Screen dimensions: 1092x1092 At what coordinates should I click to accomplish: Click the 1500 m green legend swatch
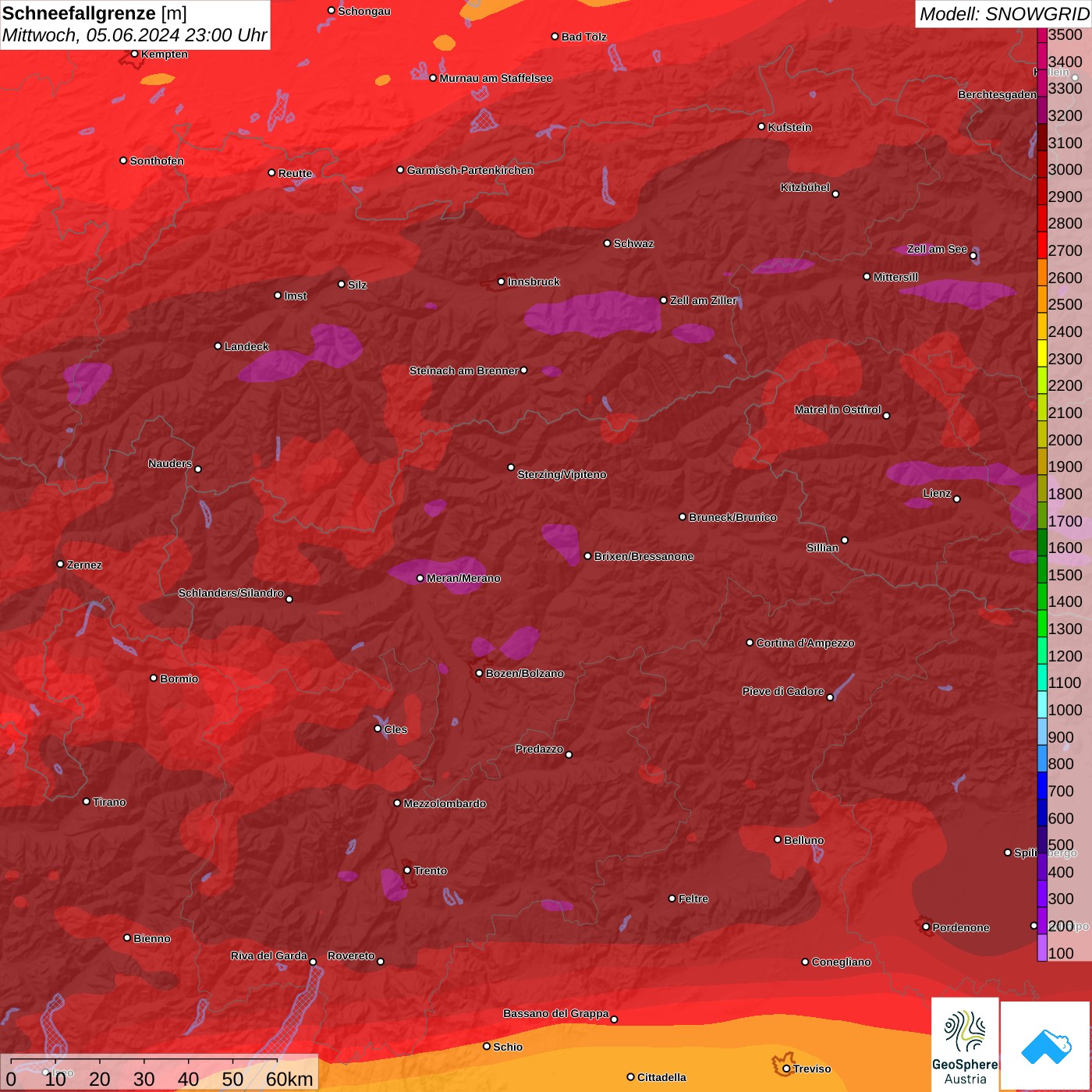tap(1042, 569)
